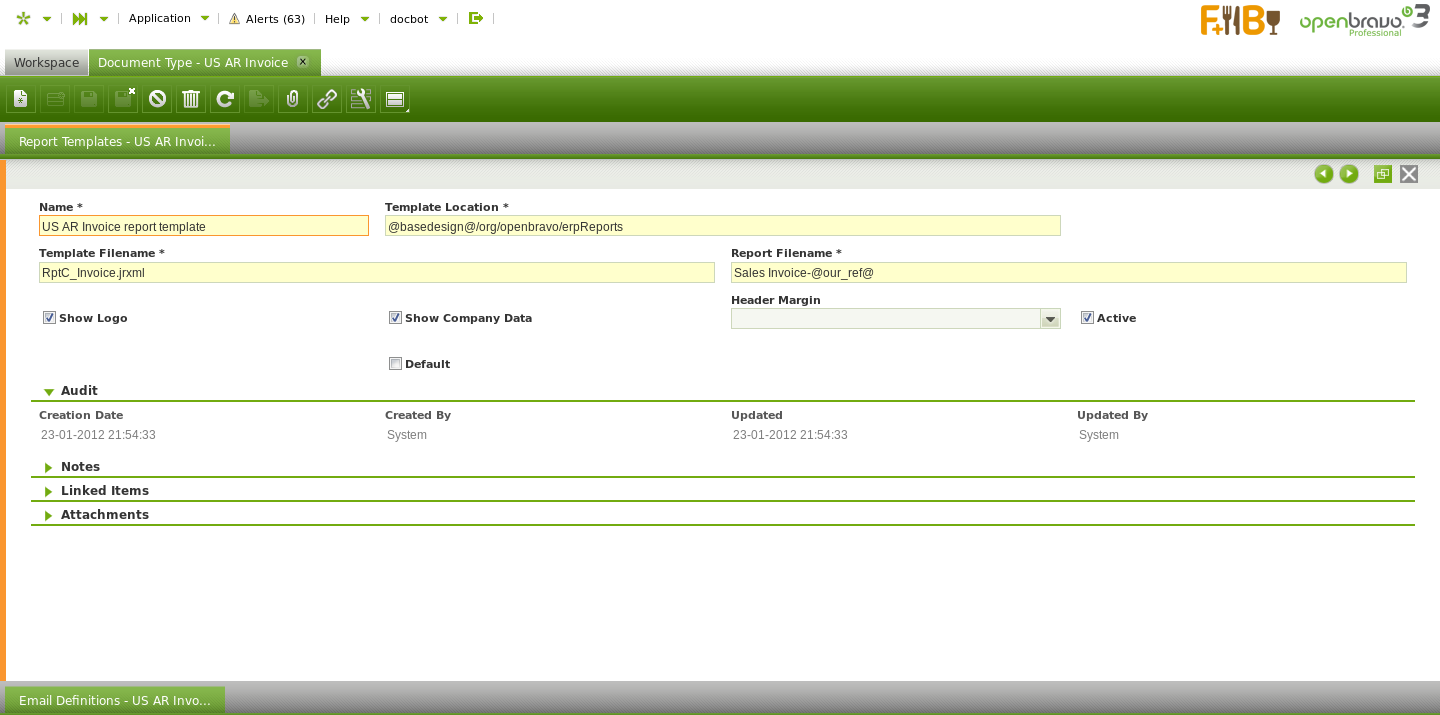This screenshot has height=715, width=1440.
Task: Expand the Notes section
Action: click(x=80, y=467)
